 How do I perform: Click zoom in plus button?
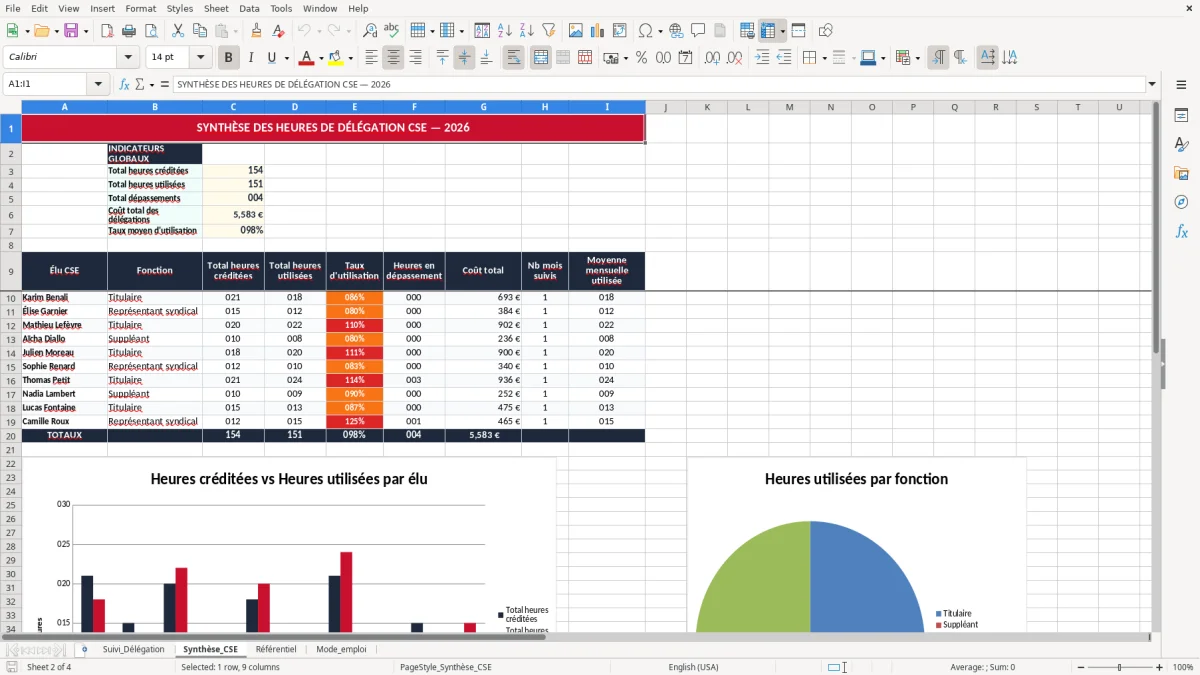click(1160, 667)
